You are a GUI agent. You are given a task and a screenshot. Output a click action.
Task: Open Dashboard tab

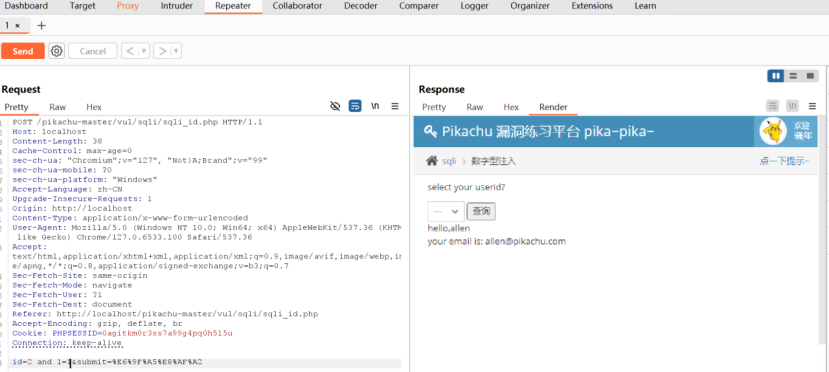click(x=26, y=6)
